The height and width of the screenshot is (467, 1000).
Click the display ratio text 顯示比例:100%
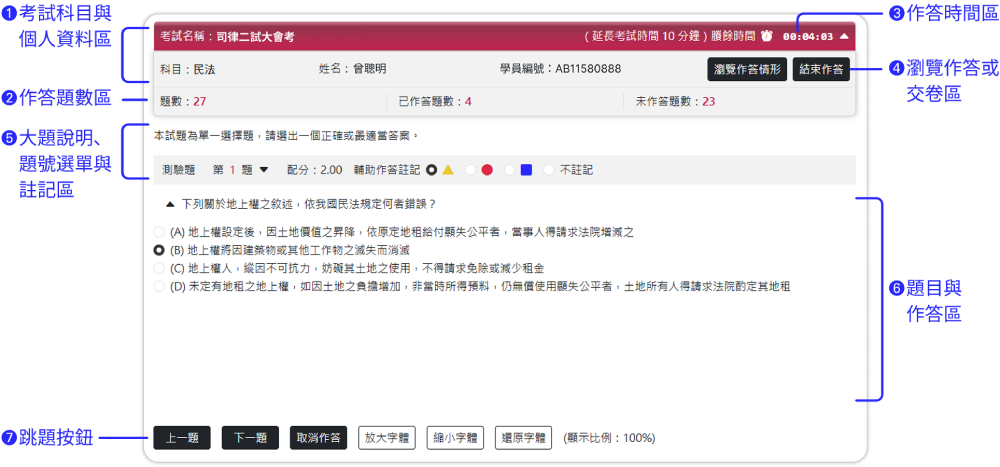(609, 438)
